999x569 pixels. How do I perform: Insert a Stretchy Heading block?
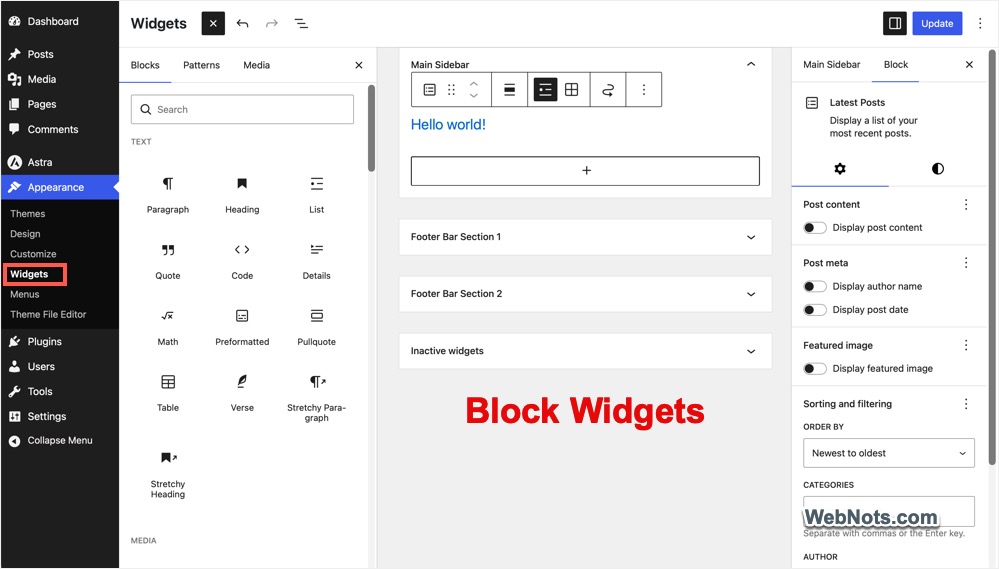pyautogui.click(x=168, y=475)
